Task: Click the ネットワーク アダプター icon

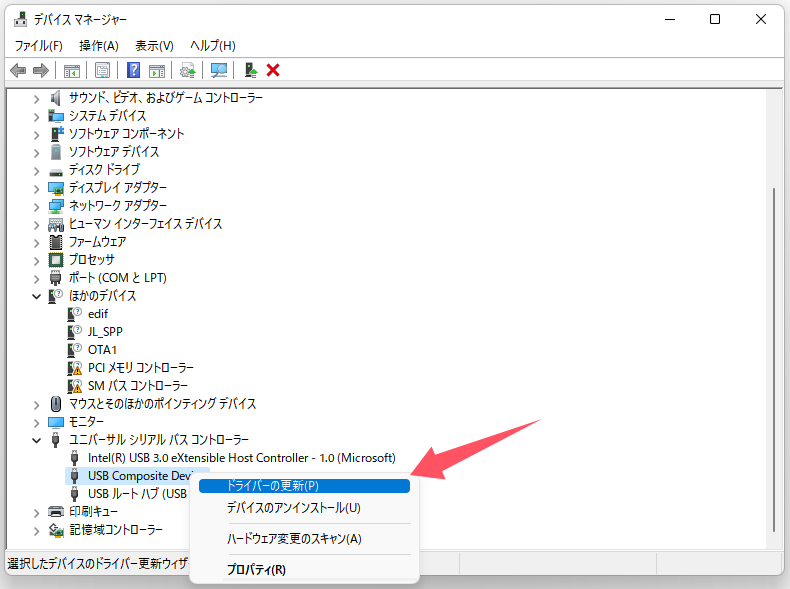Action: [x=56, y=206]
